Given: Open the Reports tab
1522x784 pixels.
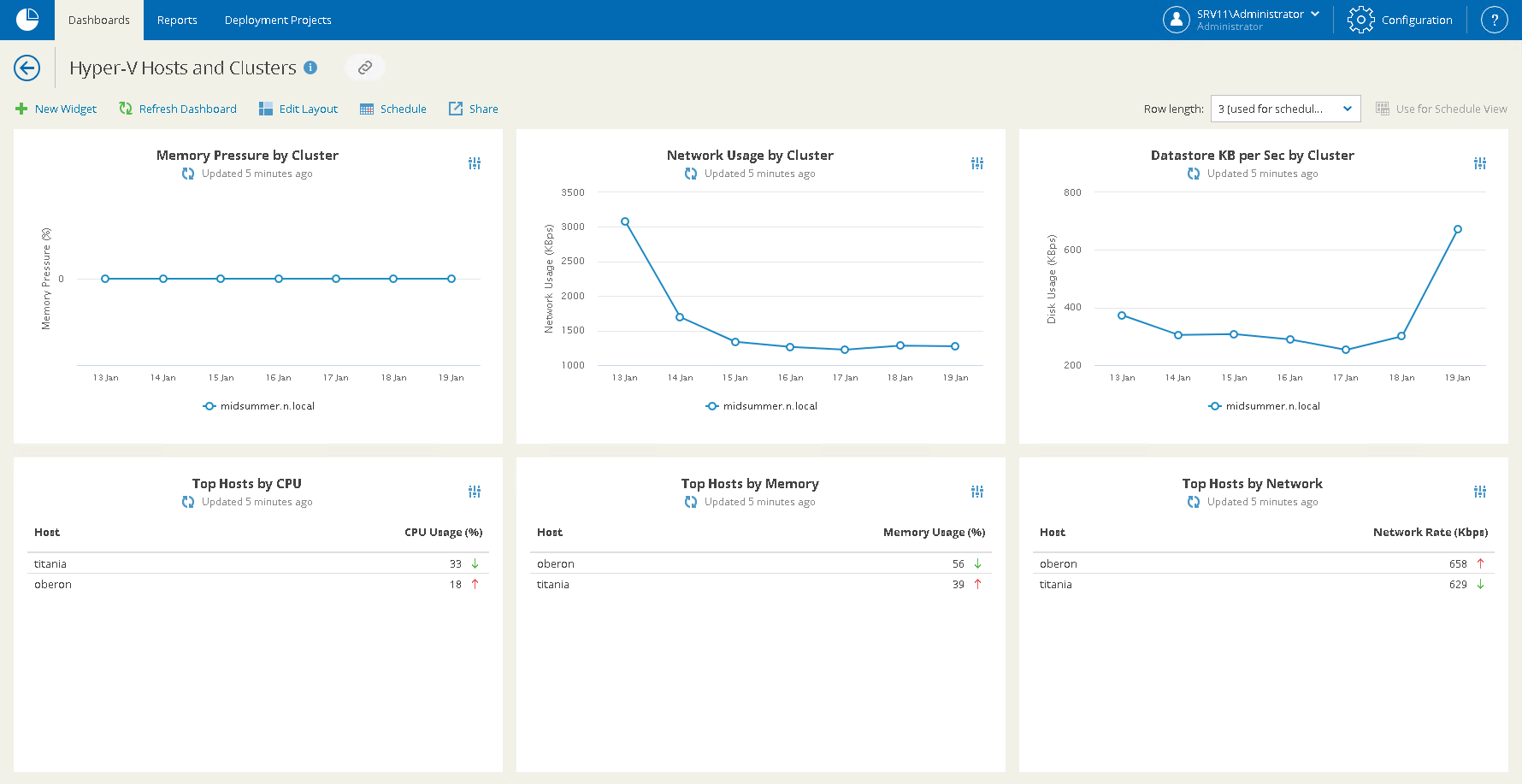Looking at the screenshot, I should tap(177, 20).
